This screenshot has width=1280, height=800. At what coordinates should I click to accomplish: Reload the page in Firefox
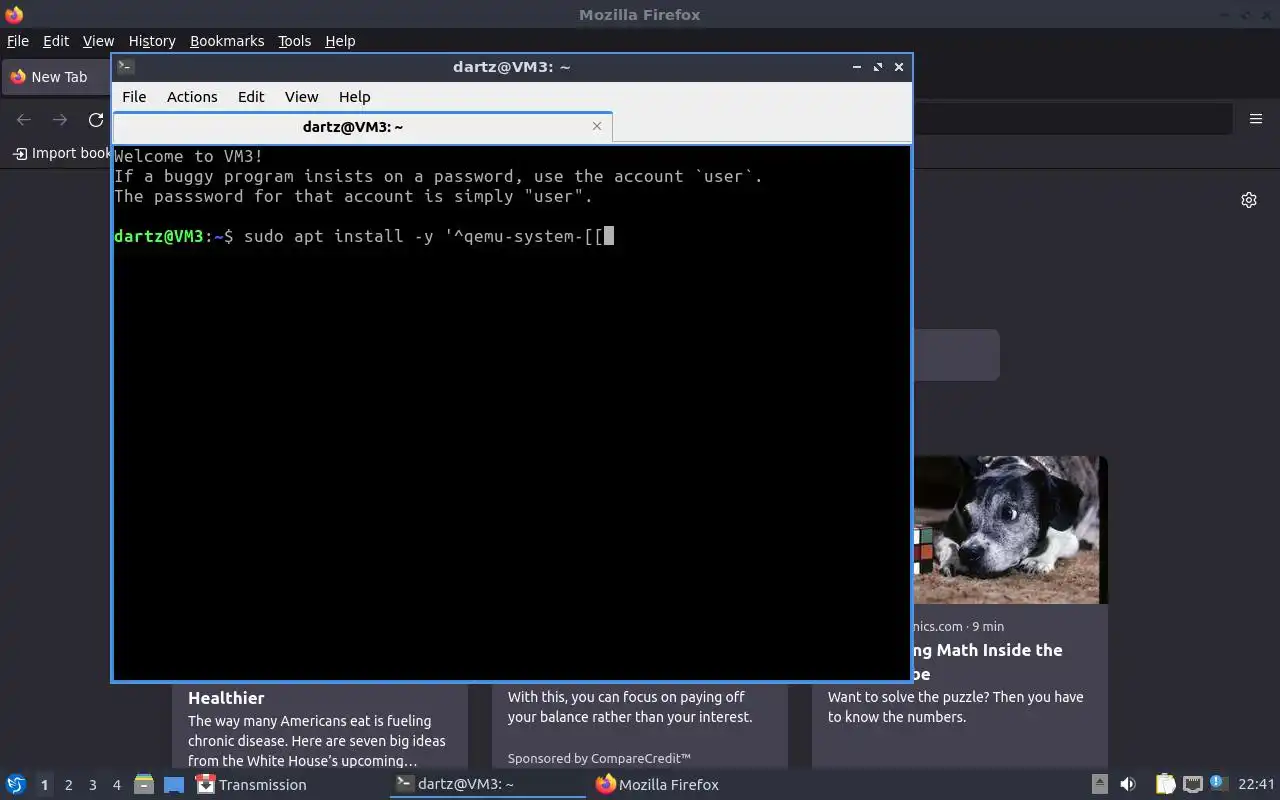(96, 120)
